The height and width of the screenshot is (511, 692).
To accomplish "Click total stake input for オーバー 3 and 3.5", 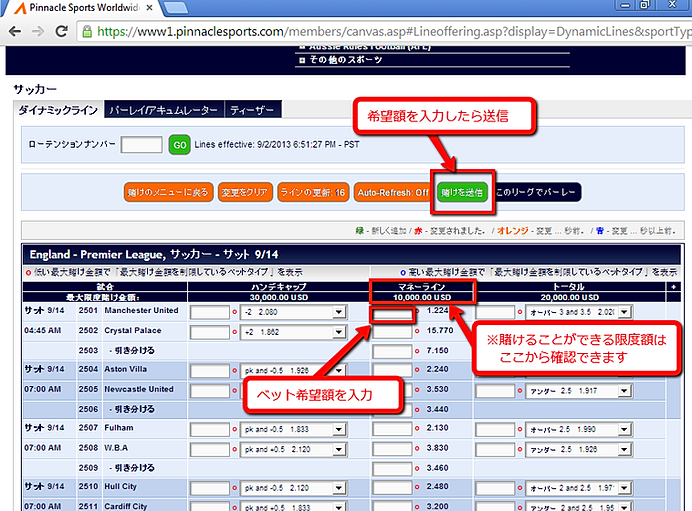I will point(495,312).
